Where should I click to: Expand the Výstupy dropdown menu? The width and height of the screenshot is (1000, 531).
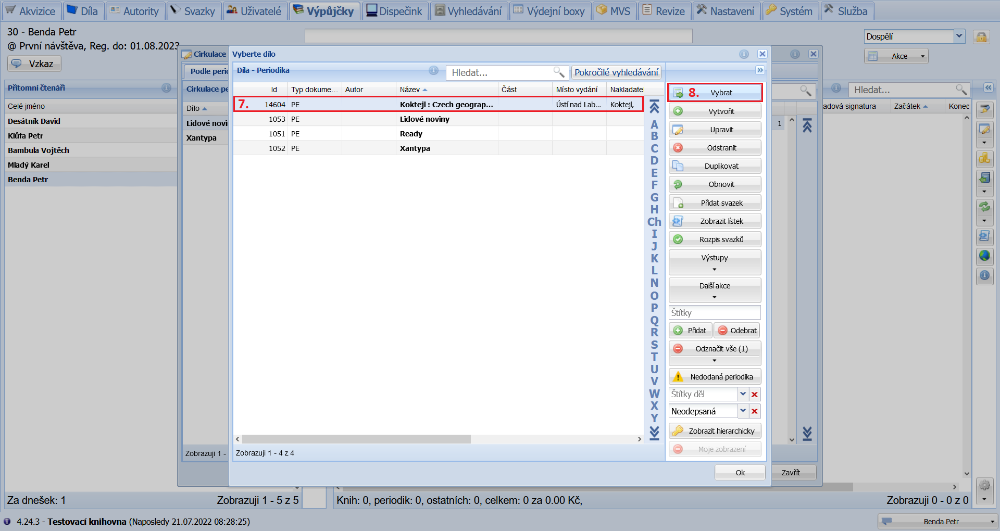(x=715, y=262)
